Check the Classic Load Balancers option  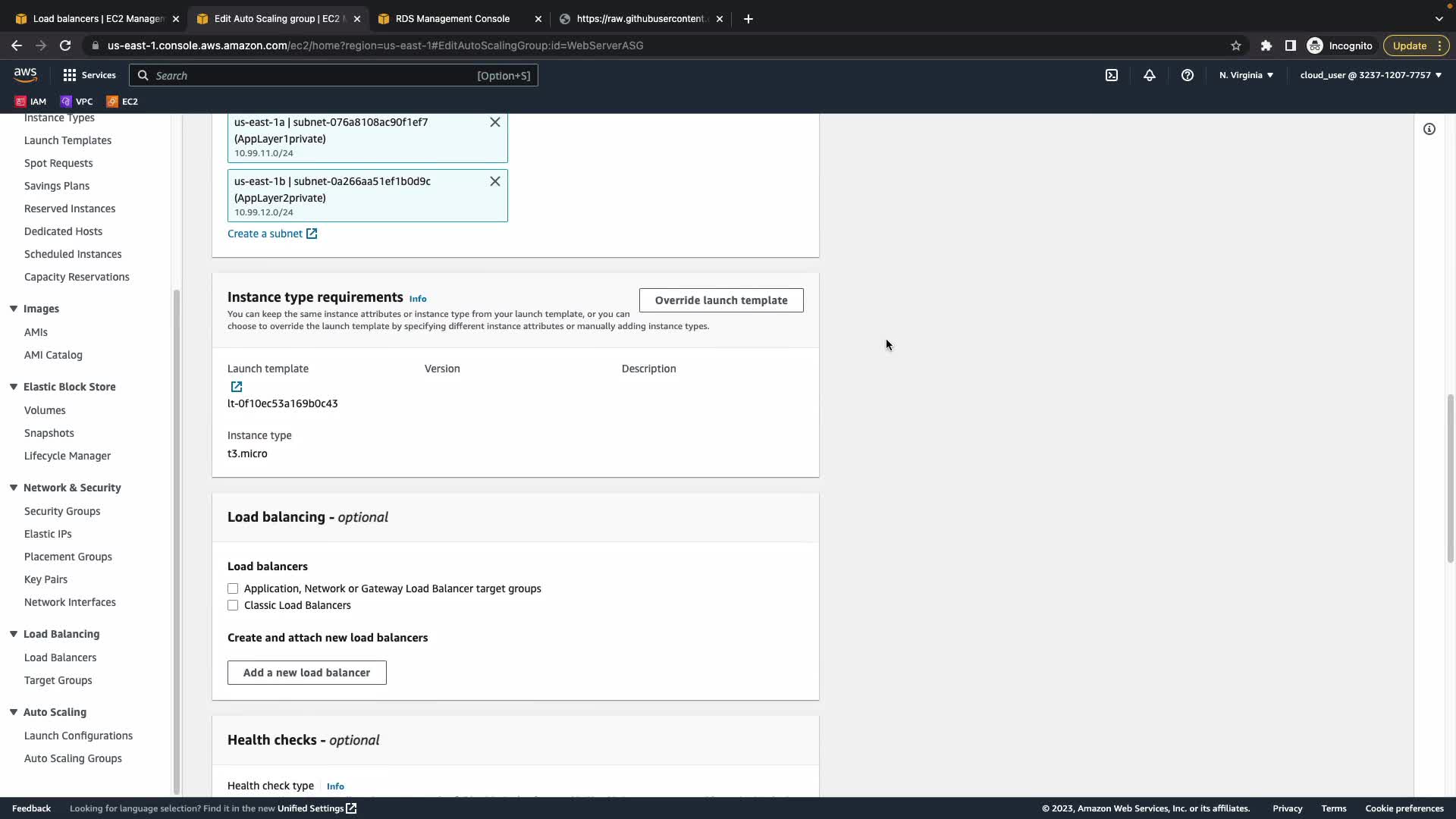(x=233, y=605)
